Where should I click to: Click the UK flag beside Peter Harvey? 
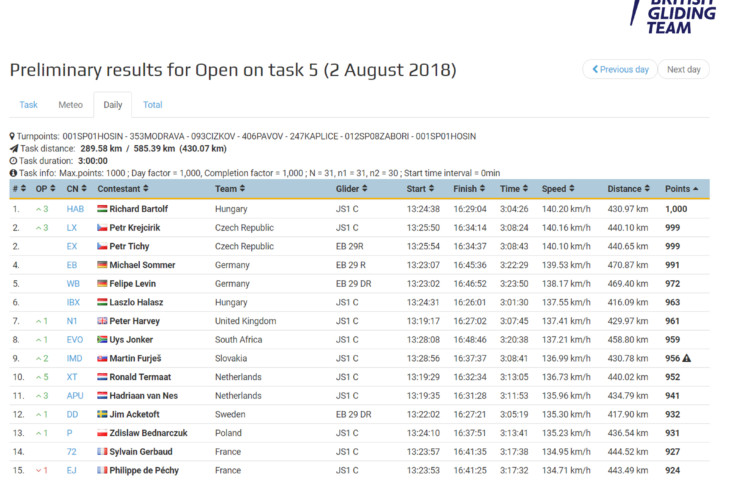pyautogui.click(x=102, y=321)
